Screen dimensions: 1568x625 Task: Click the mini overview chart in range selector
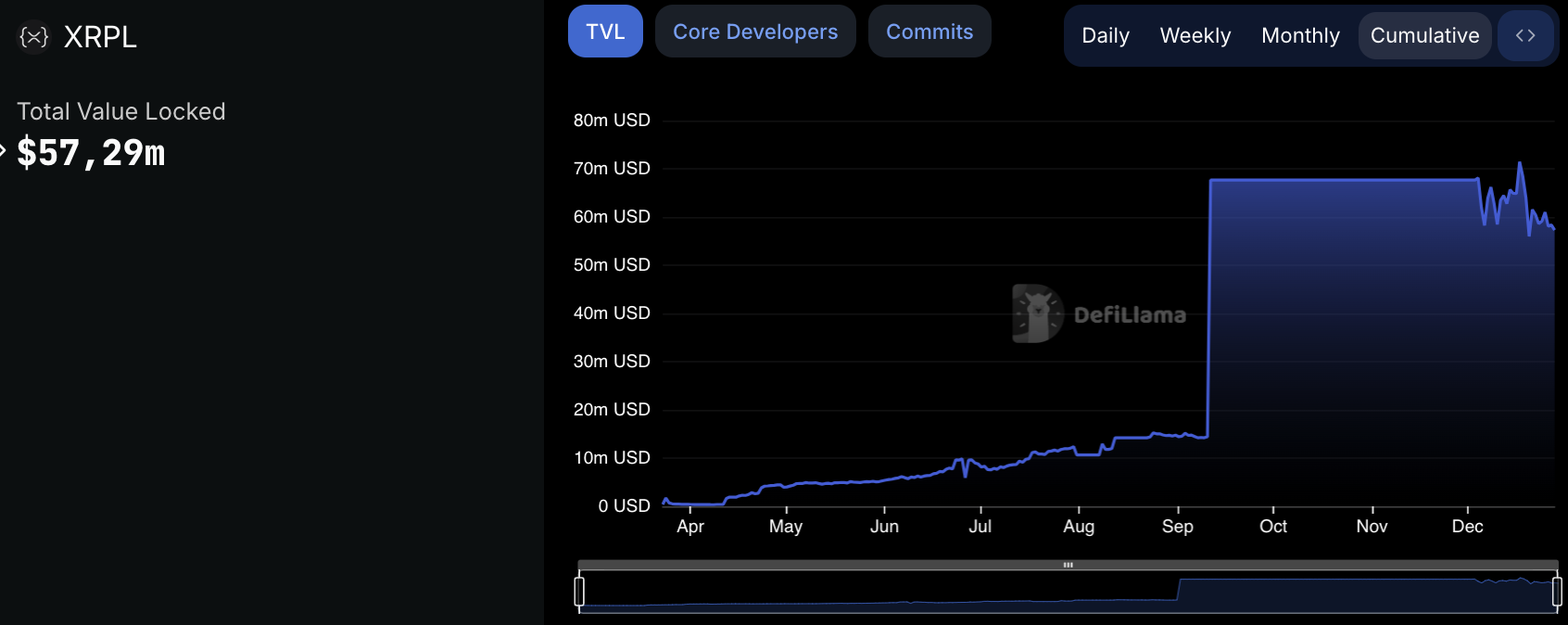1068,592
